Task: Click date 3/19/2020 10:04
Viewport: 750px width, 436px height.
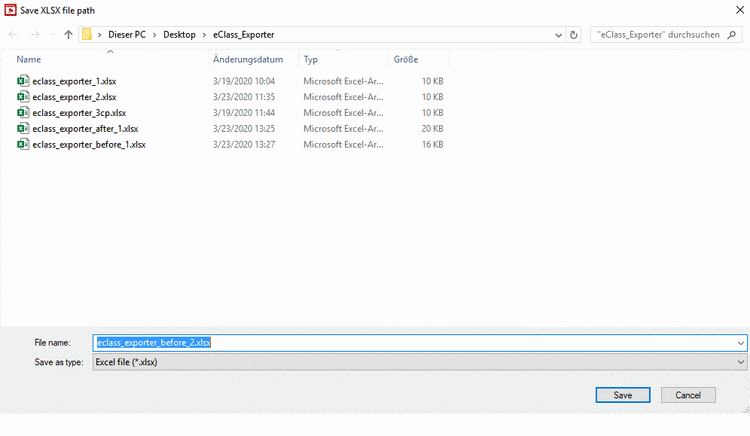Action: [244, 81]
